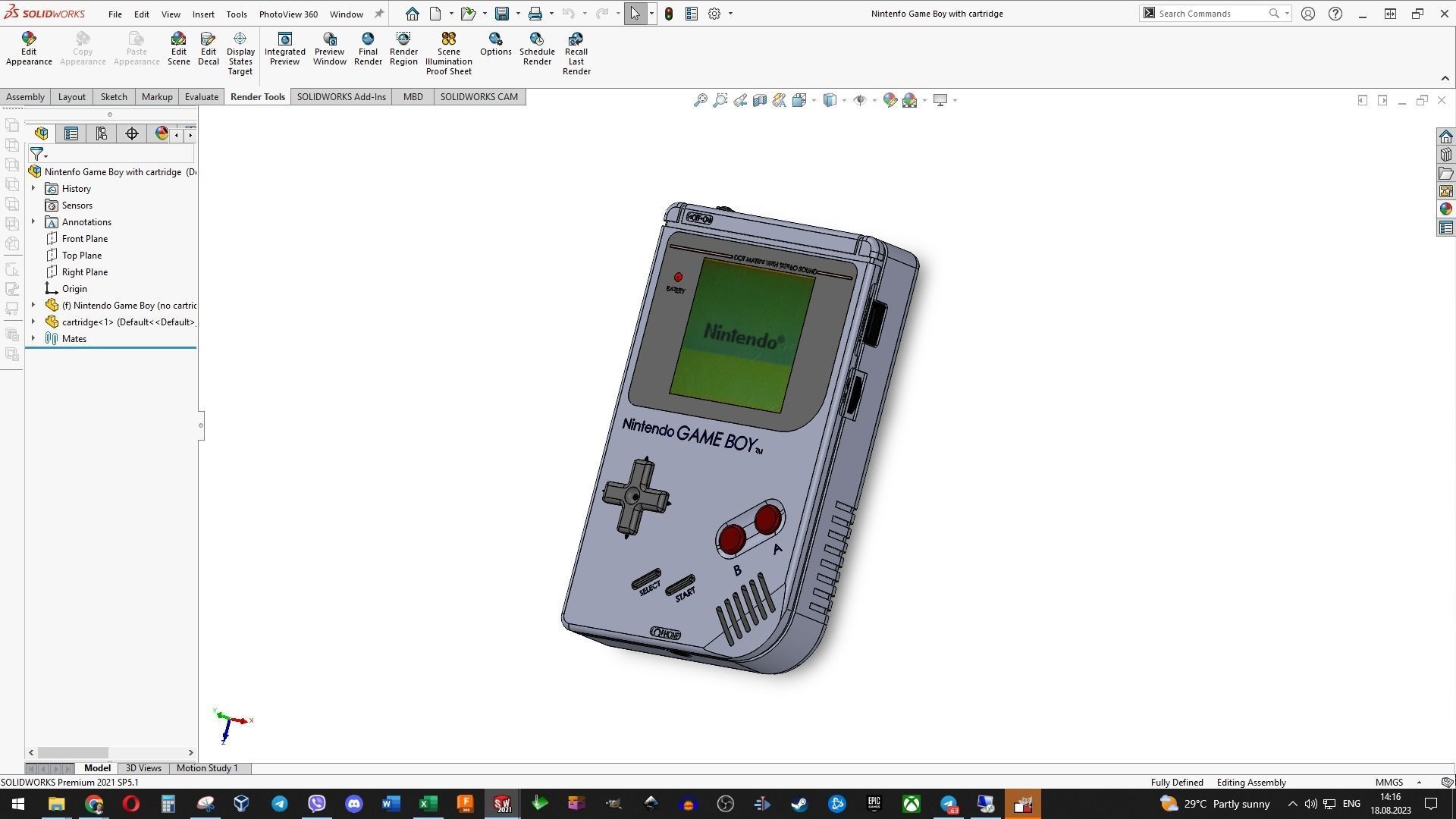1456x819 pixels.
Task: Open the DisplayManager tab
Action: (x=162, y=134)
